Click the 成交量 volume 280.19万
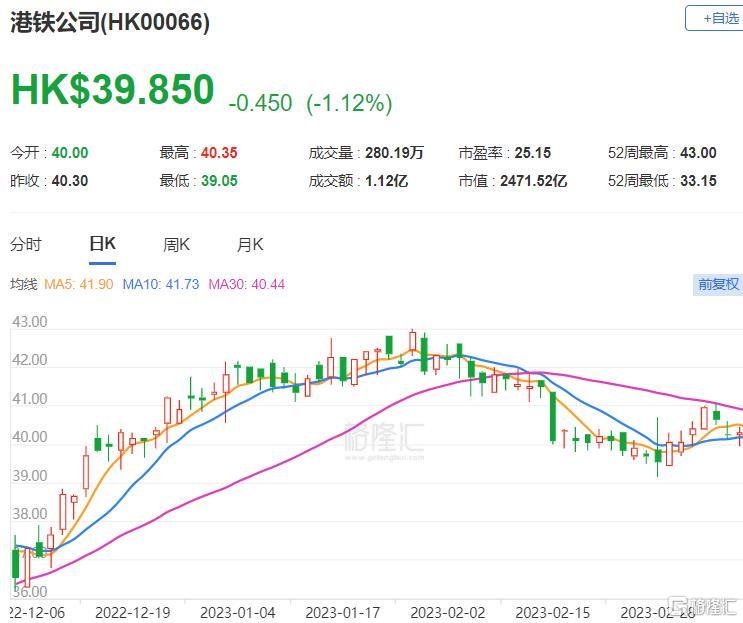The width and height of the screenshot is (743, 623). [394, 153]
